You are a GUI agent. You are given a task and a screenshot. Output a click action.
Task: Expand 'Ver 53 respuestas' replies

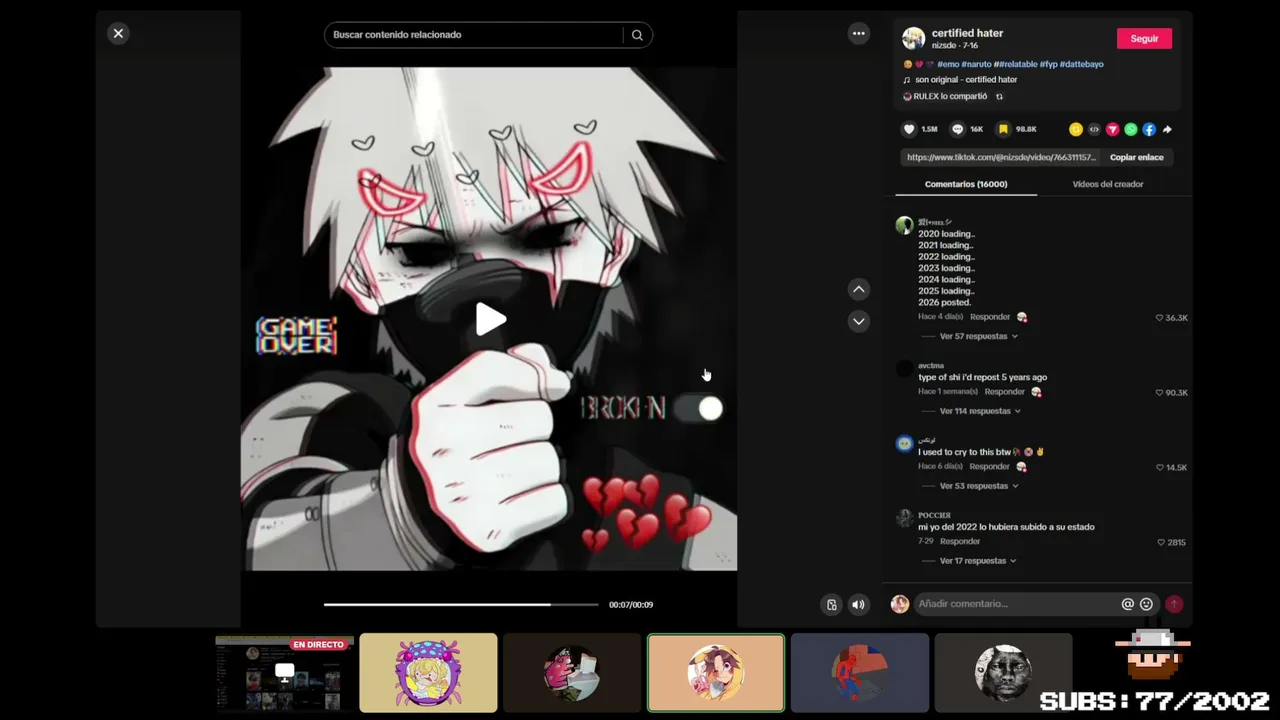coord(978,486)
